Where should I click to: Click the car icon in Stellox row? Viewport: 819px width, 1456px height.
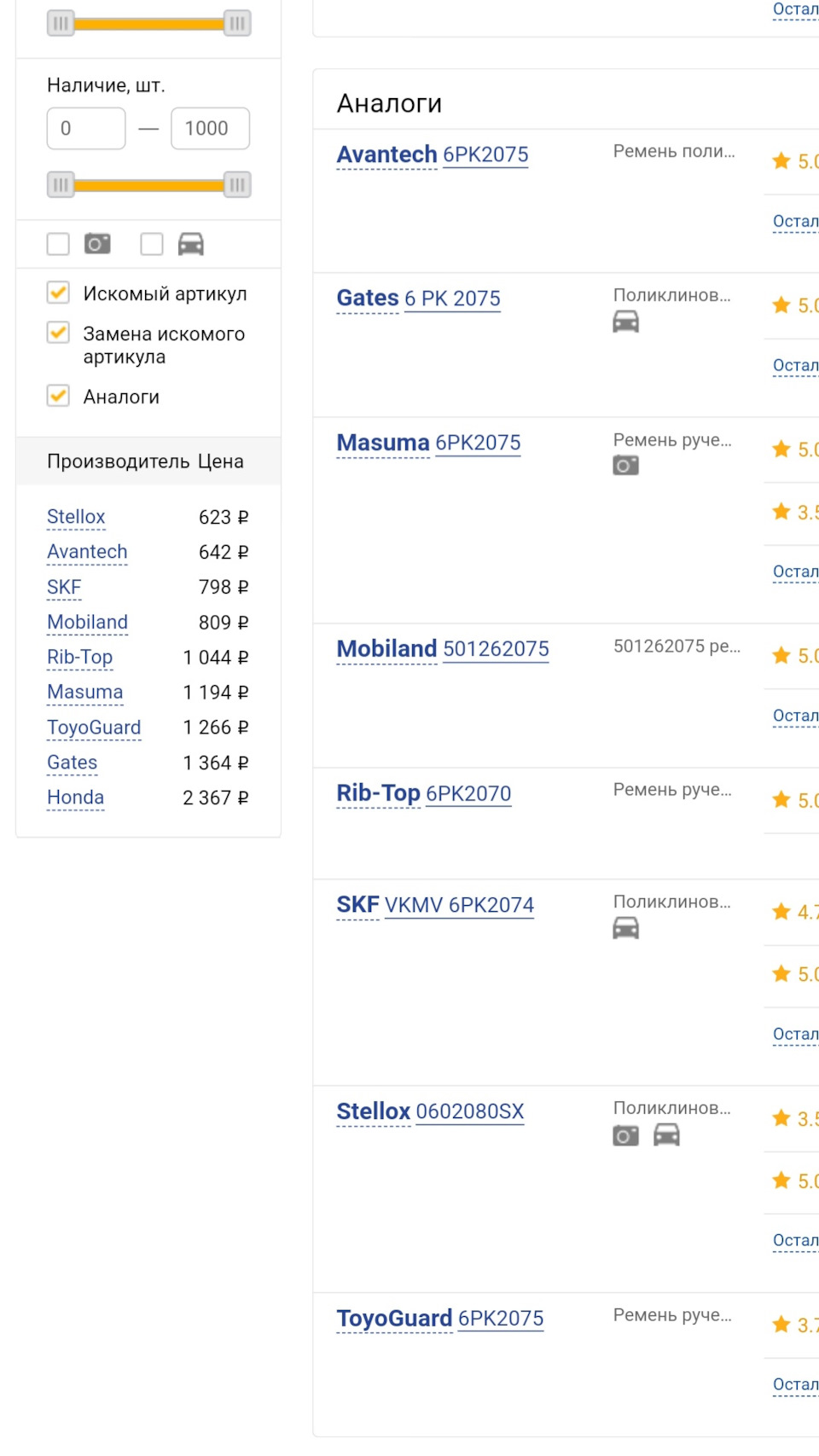(666, 1134)
